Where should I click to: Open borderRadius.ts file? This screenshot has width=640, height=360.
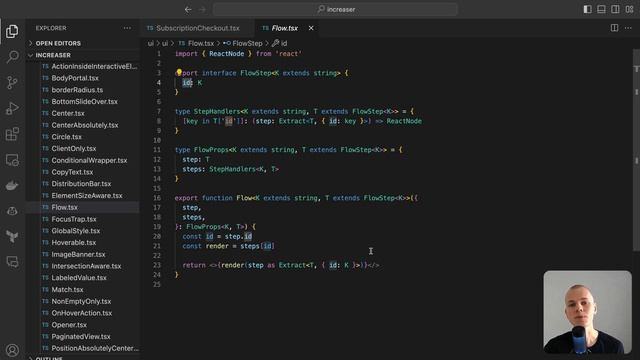point(77,90)
